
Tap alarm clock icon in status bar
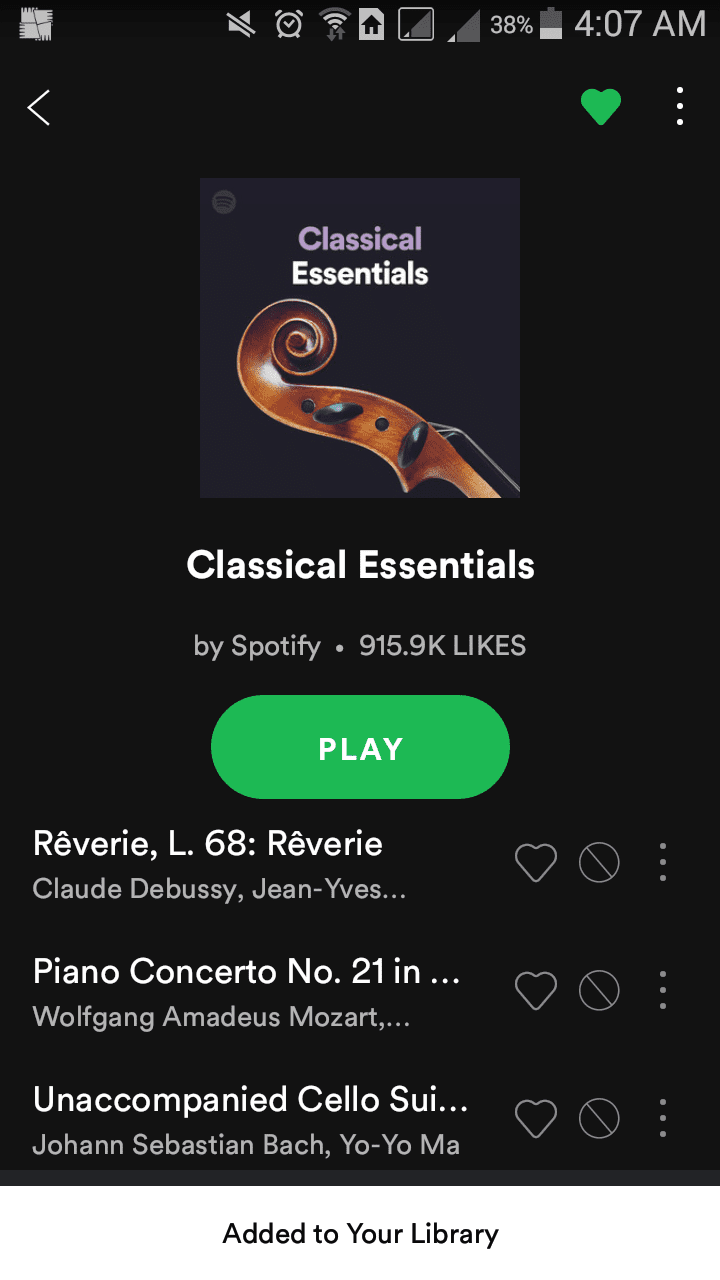pyautogui.click(x=289, y=24)
